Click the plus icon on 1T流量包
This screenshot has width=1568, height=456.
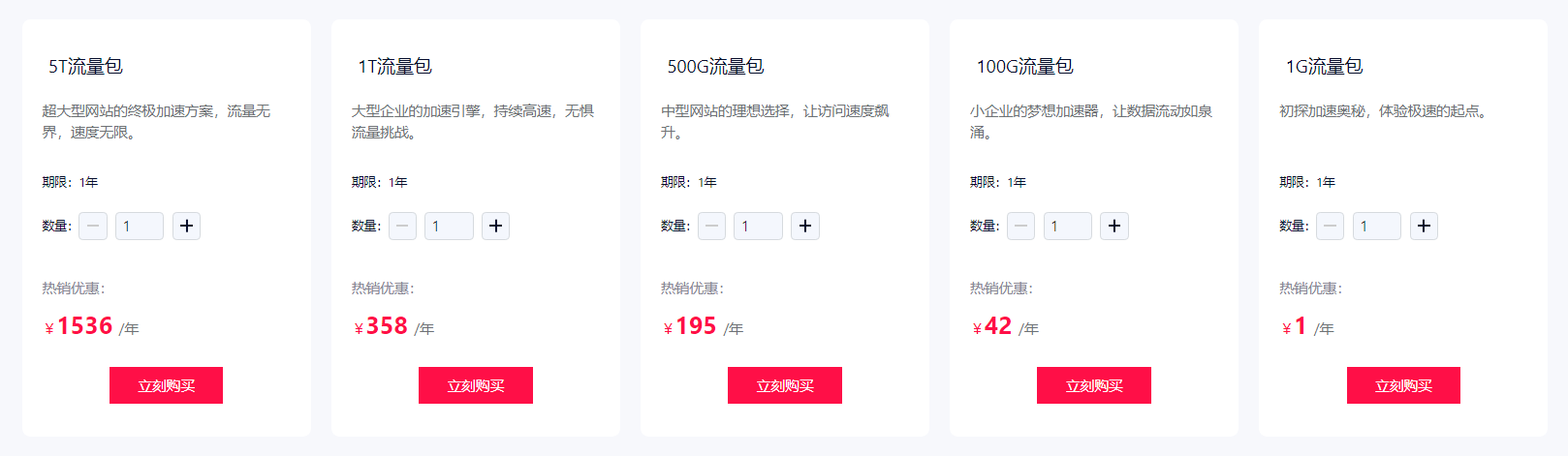click(495, 226)
